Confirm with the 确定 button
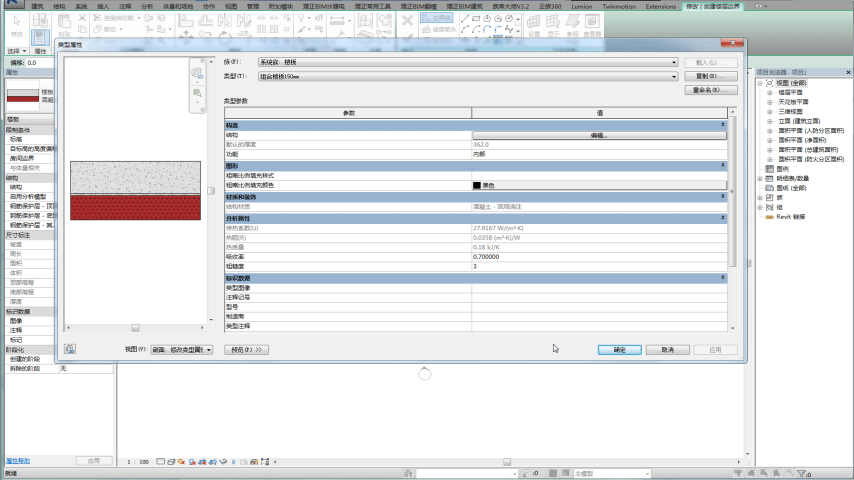 click(x=619, y=350)
